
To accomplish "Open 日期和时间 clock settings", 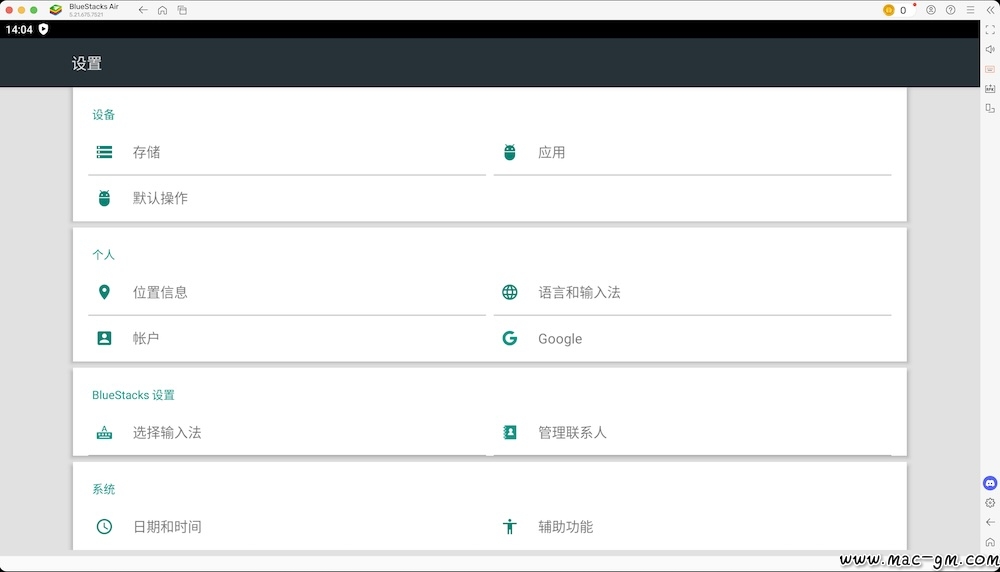I will (x=287, y=527).
